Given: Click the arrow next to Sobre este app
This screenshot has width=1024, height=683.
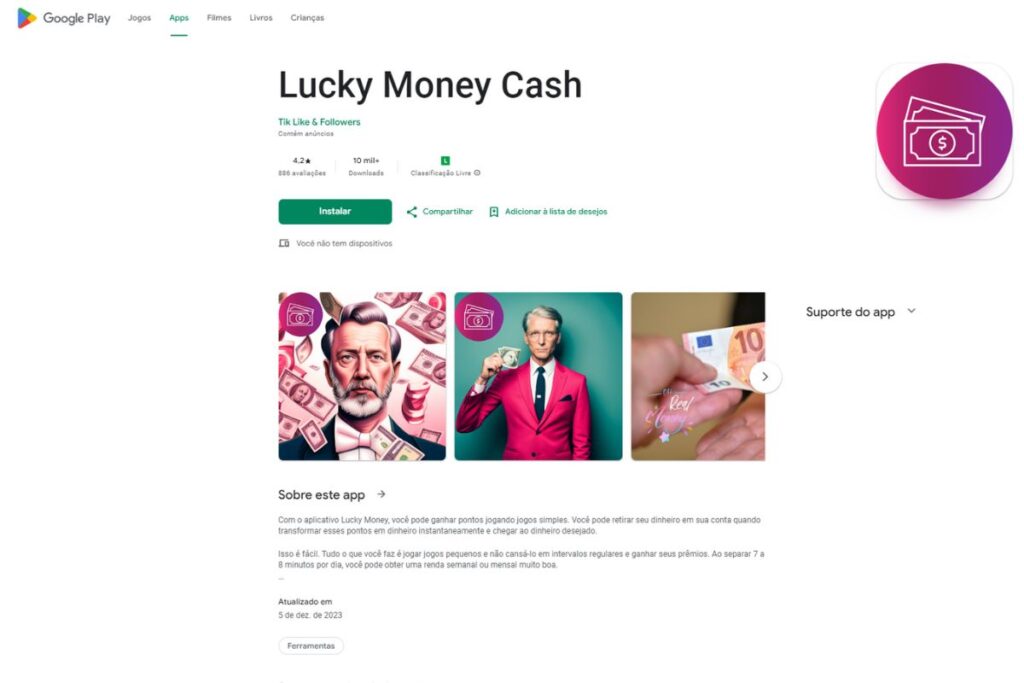Looking at the screenshot, I should (x=381, y=494).
